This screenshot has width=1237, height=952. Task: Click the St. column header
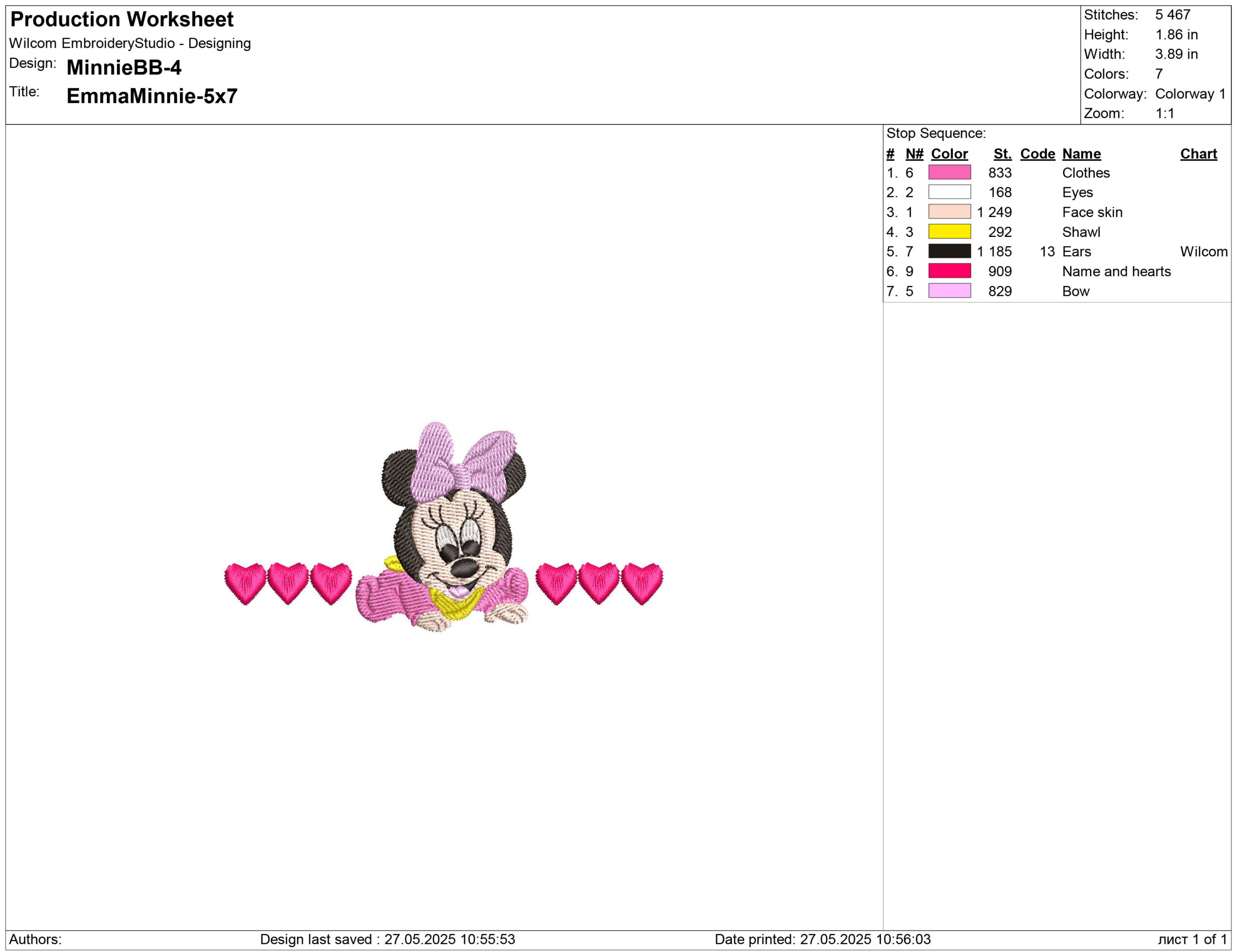click(x=1002, y=154)
